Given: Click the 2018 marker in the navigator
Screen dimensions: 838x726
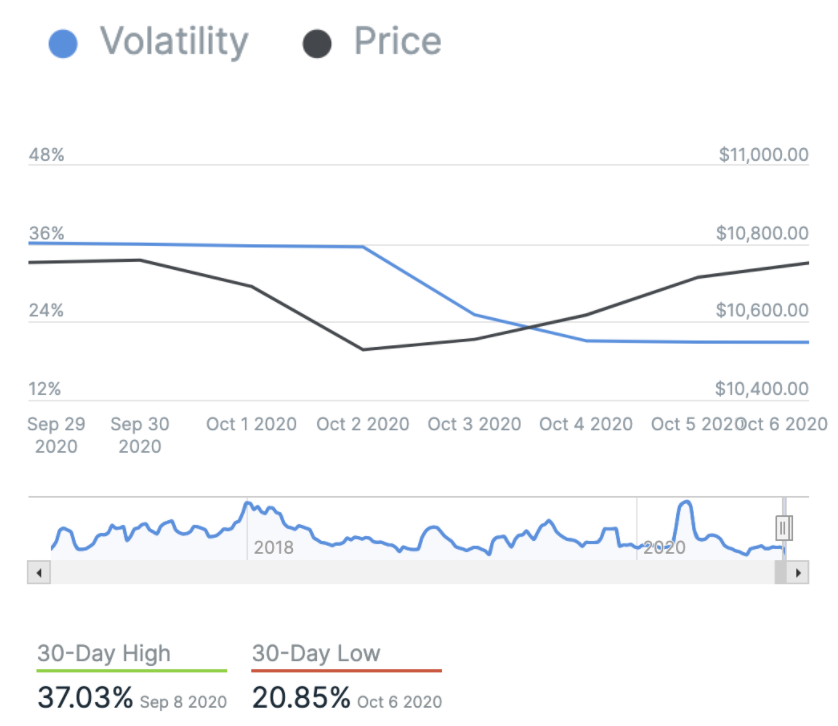Looking at the screenshot, I should pyautogui.click(x=273, y=547).
